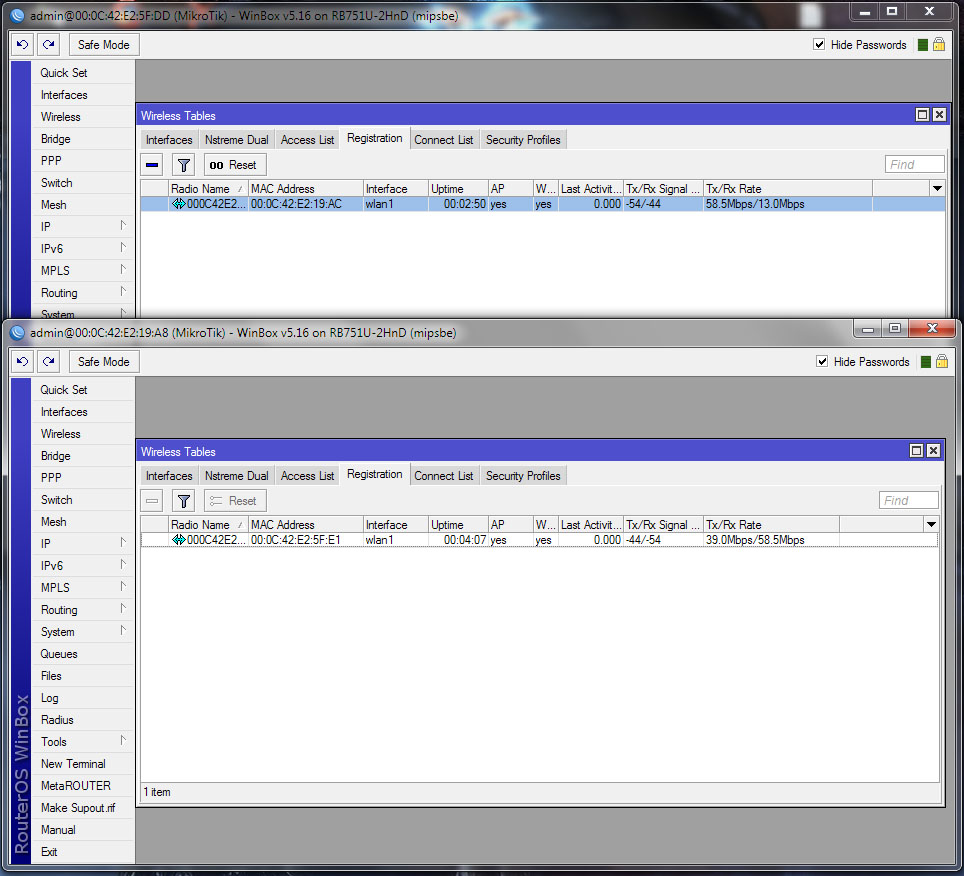The image size is (964, 876).
Task: Open column dropdown arrow in bottom table header
Action: (x=931, y=524)
